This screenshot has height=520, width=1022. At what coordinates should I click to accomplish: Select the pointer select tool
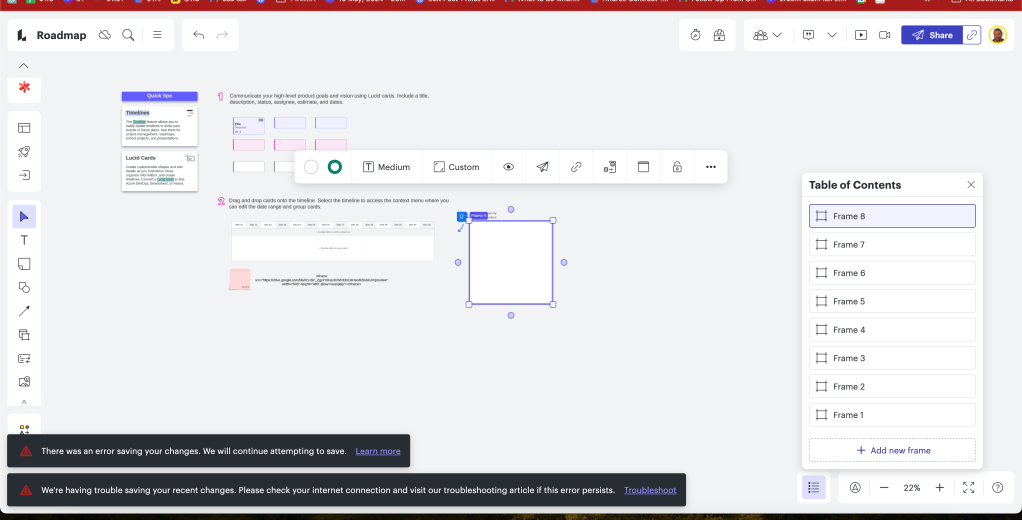[x=24, y=216]
